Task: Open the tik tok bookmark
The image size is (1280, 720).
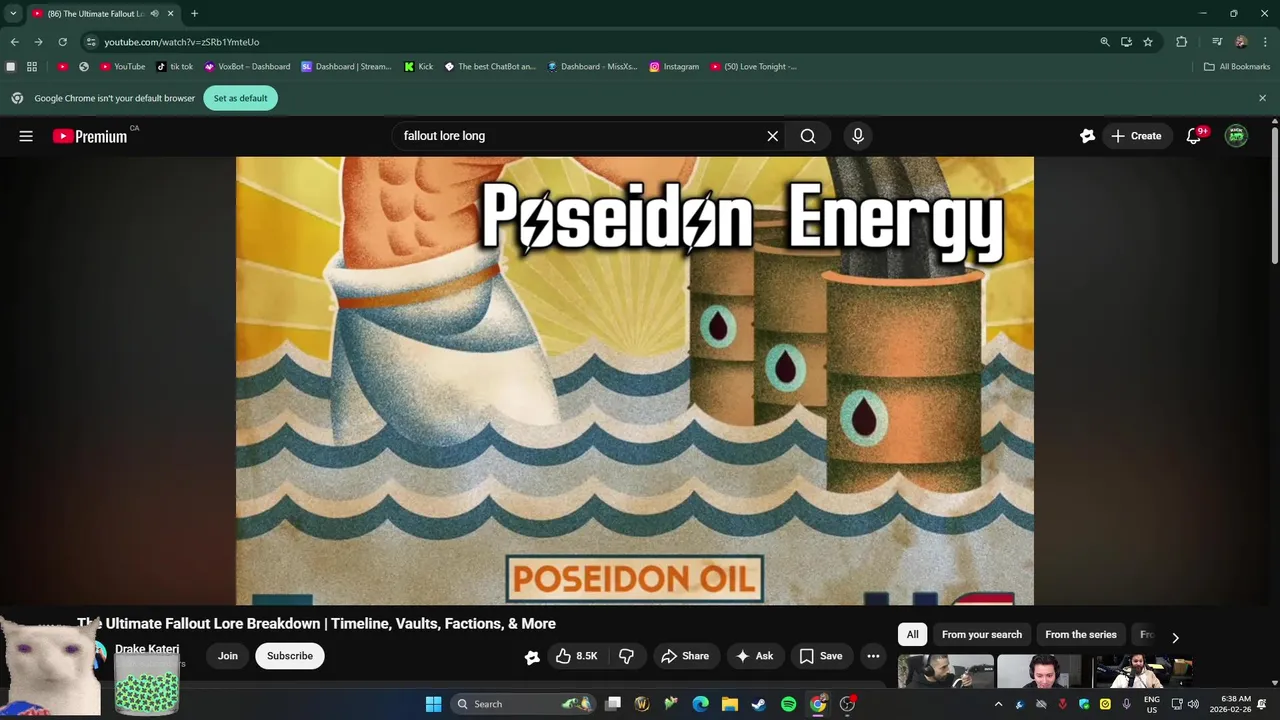Action: (175, 67)
